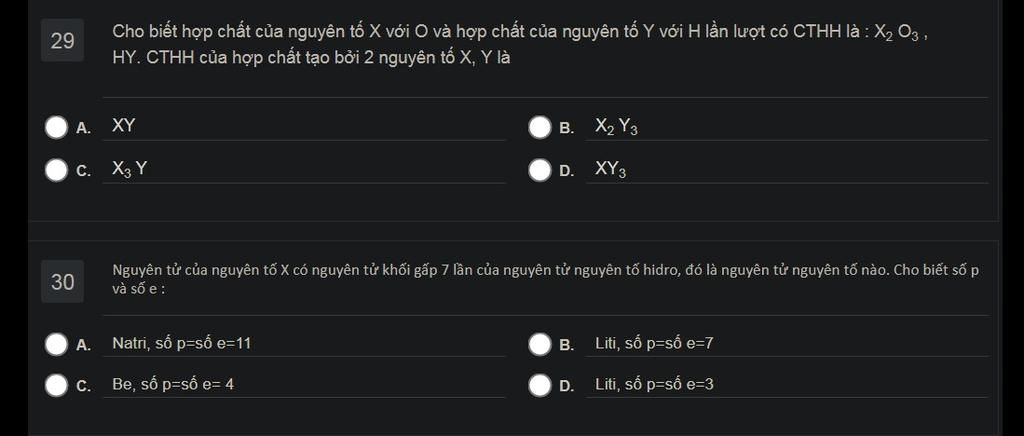The height and width of the screenshot is (436, 1024).
Task: Select radio button A for question 29
Action: pyautogui.click(x=56, y=127)
